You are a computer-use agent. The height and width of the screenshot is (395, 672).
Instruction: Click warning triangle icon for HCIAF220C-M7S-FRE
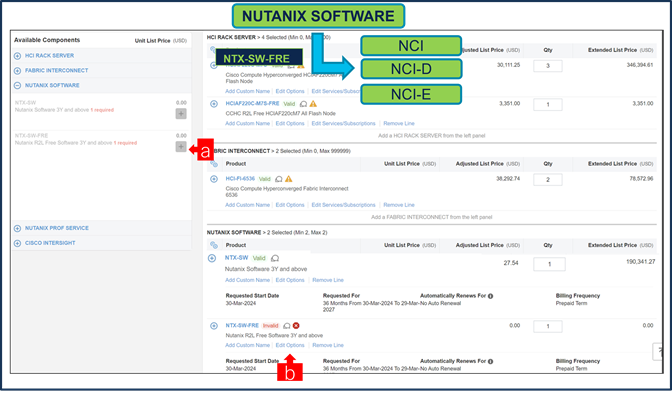click(313, 104)
